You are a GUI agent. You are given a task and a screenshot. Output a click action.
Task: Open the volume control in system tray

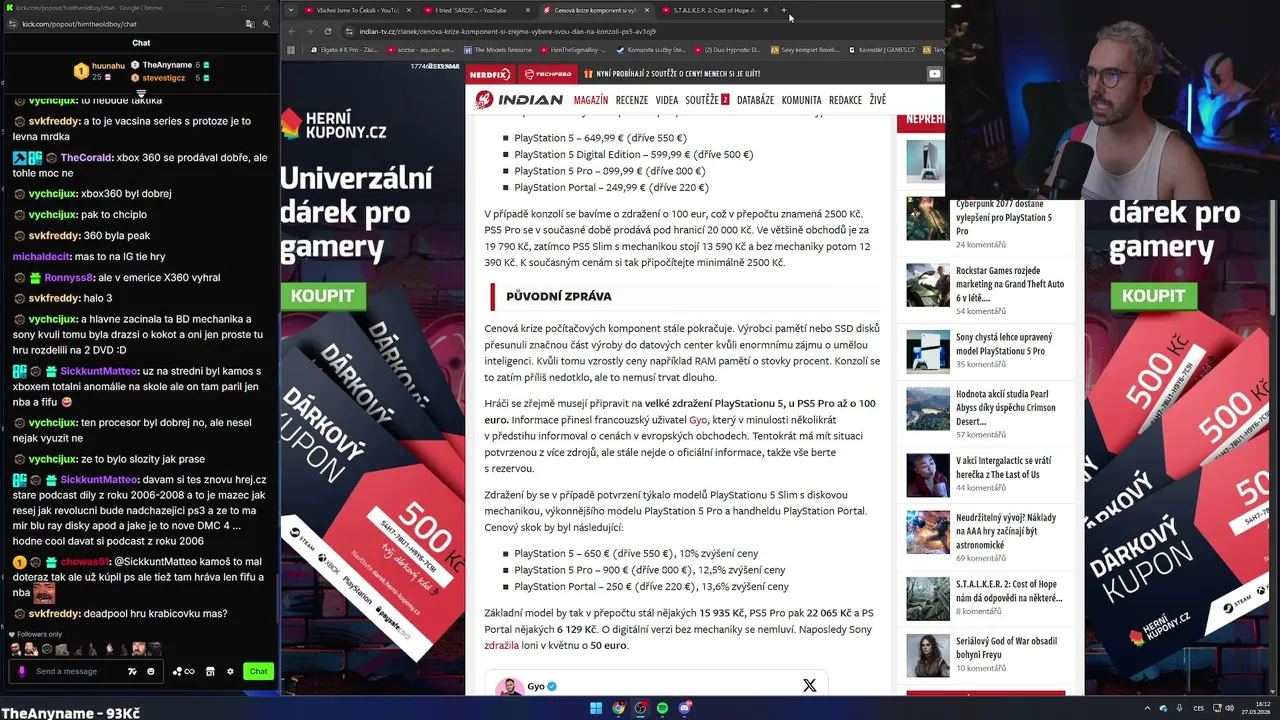pyautogui.click(x=1229, y=708)
